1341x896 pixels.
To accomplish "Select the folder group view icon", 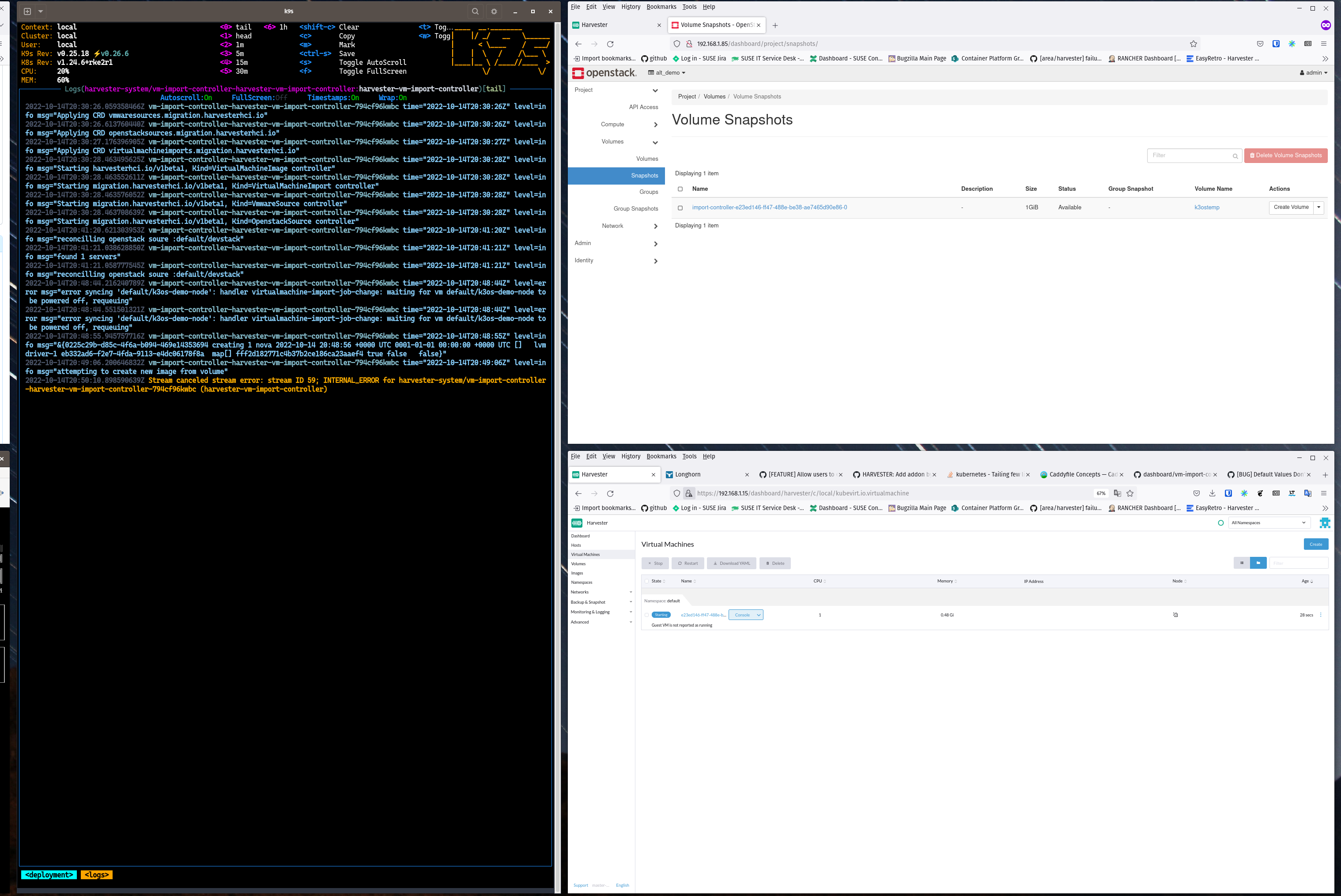I will click(x=1258, y=563).
